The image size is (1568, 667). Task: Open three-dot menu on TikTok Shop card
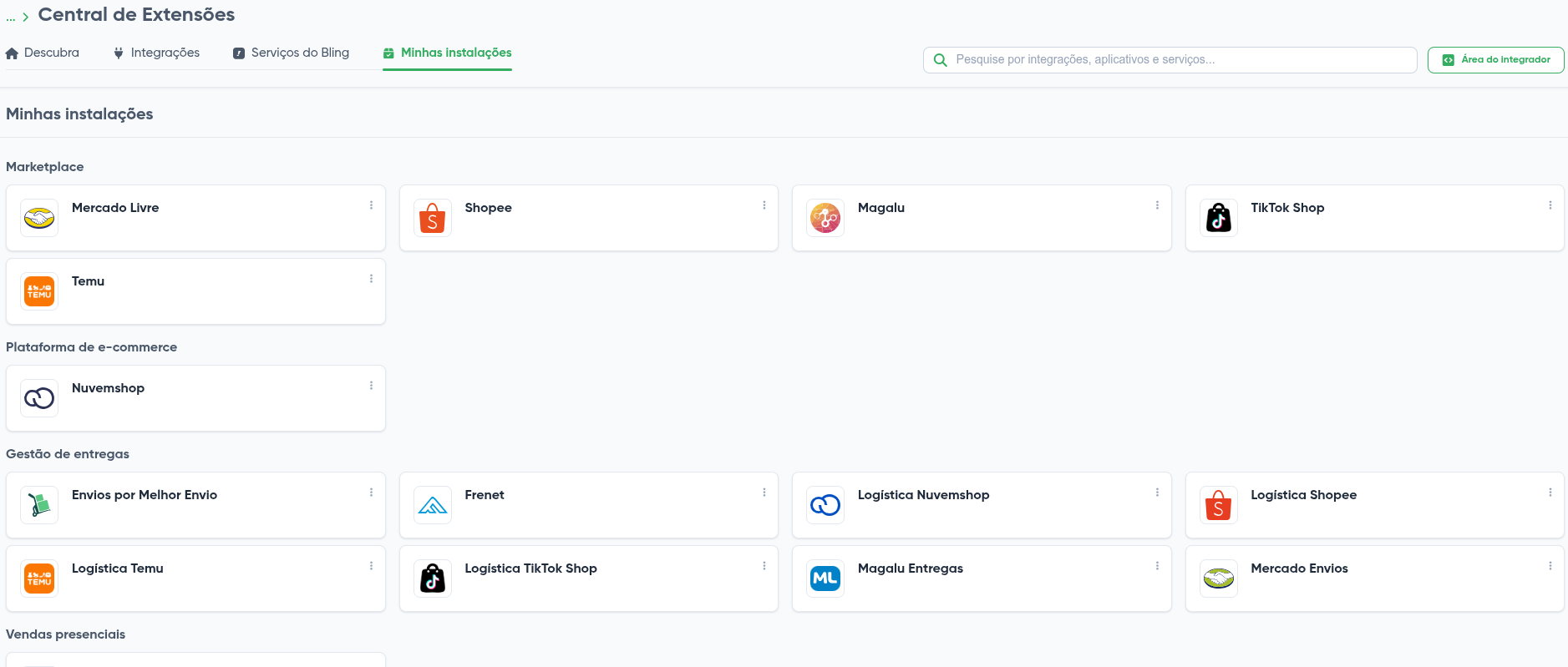pyautogui.click(x=1550, y=205)
